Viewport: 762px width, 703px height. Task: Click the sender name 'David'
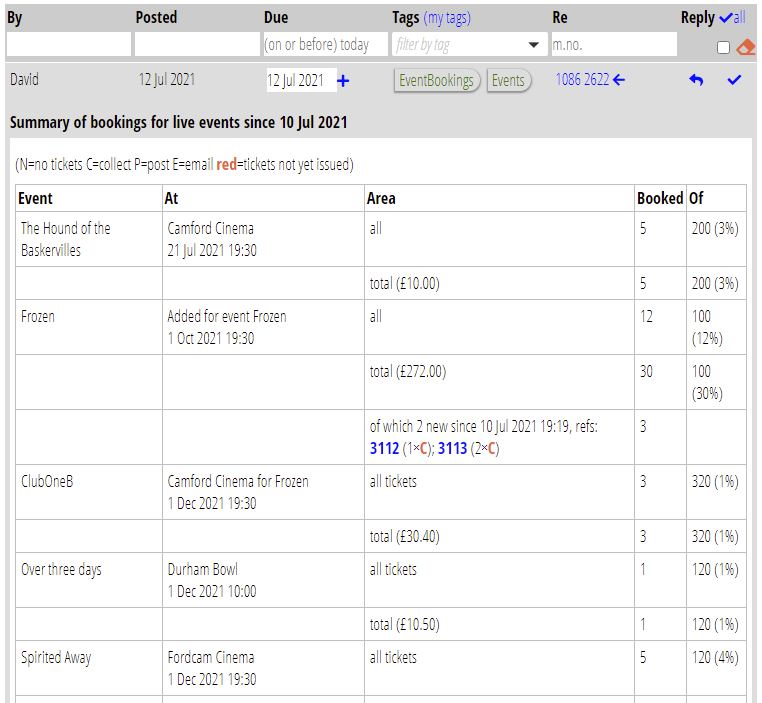[24, 79]
